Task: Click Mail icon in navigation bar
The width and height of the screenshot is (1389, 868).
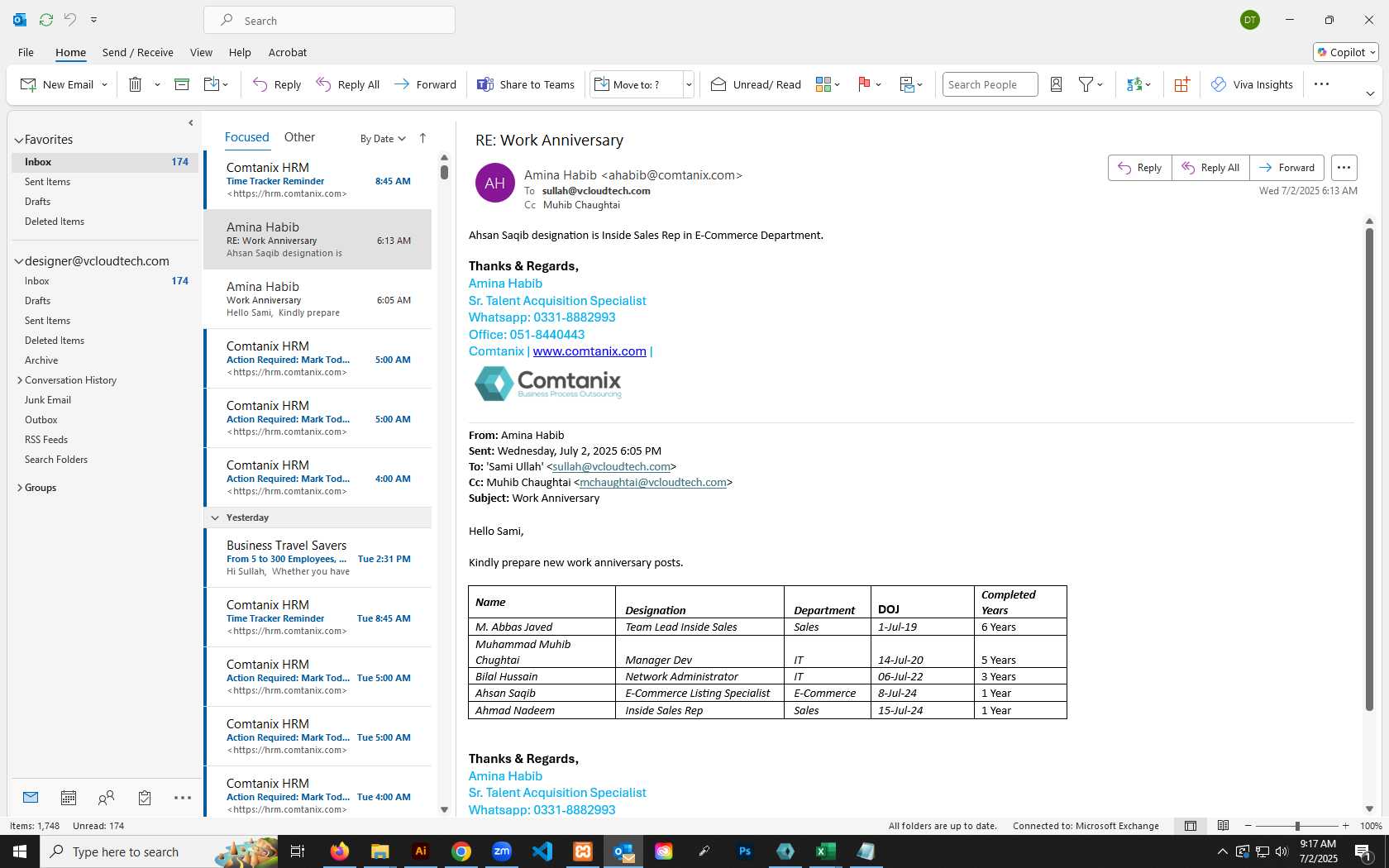Action: 31,798
